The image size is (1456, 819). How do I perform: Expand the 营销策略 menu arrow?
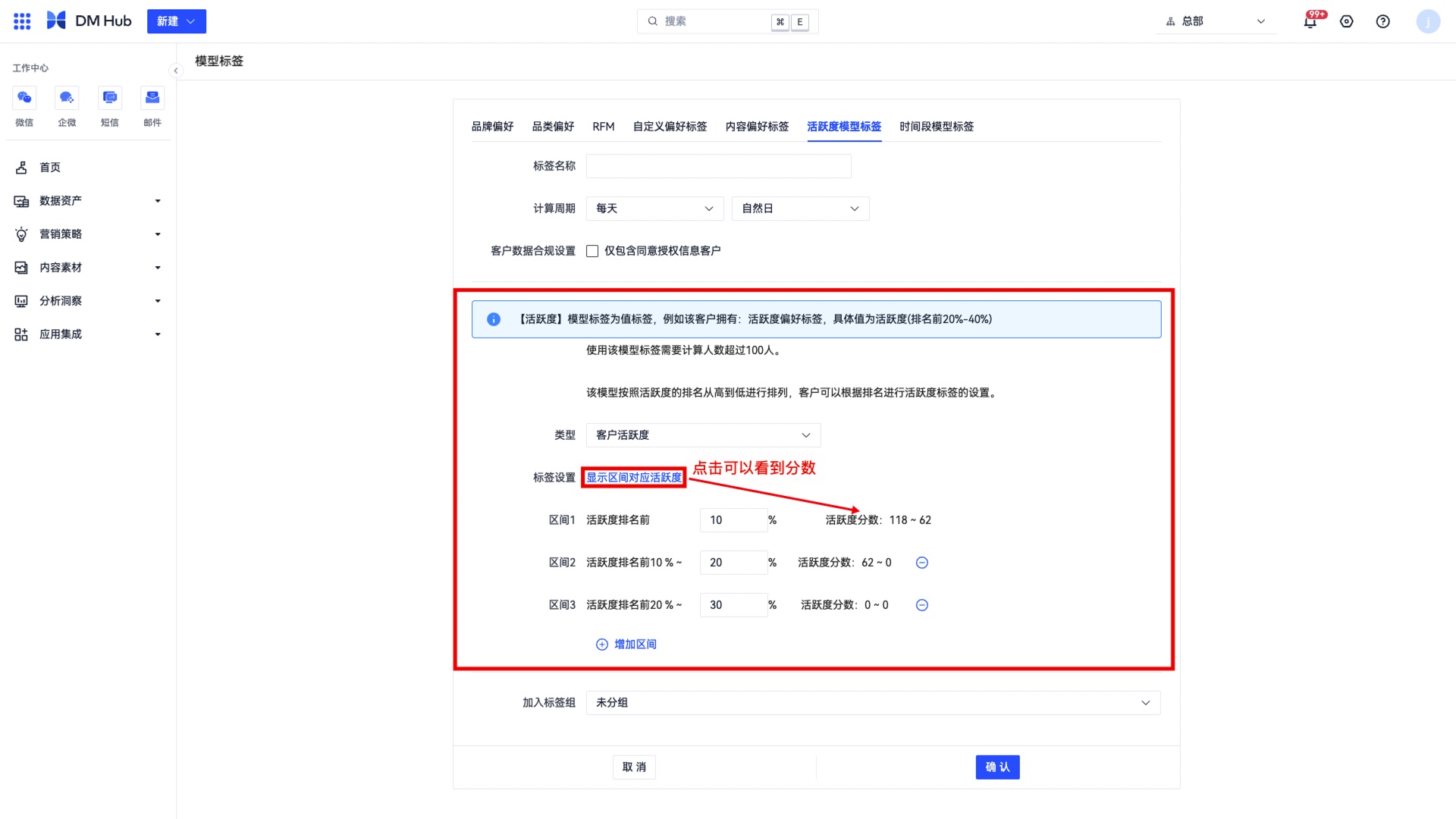pos(158,234)
